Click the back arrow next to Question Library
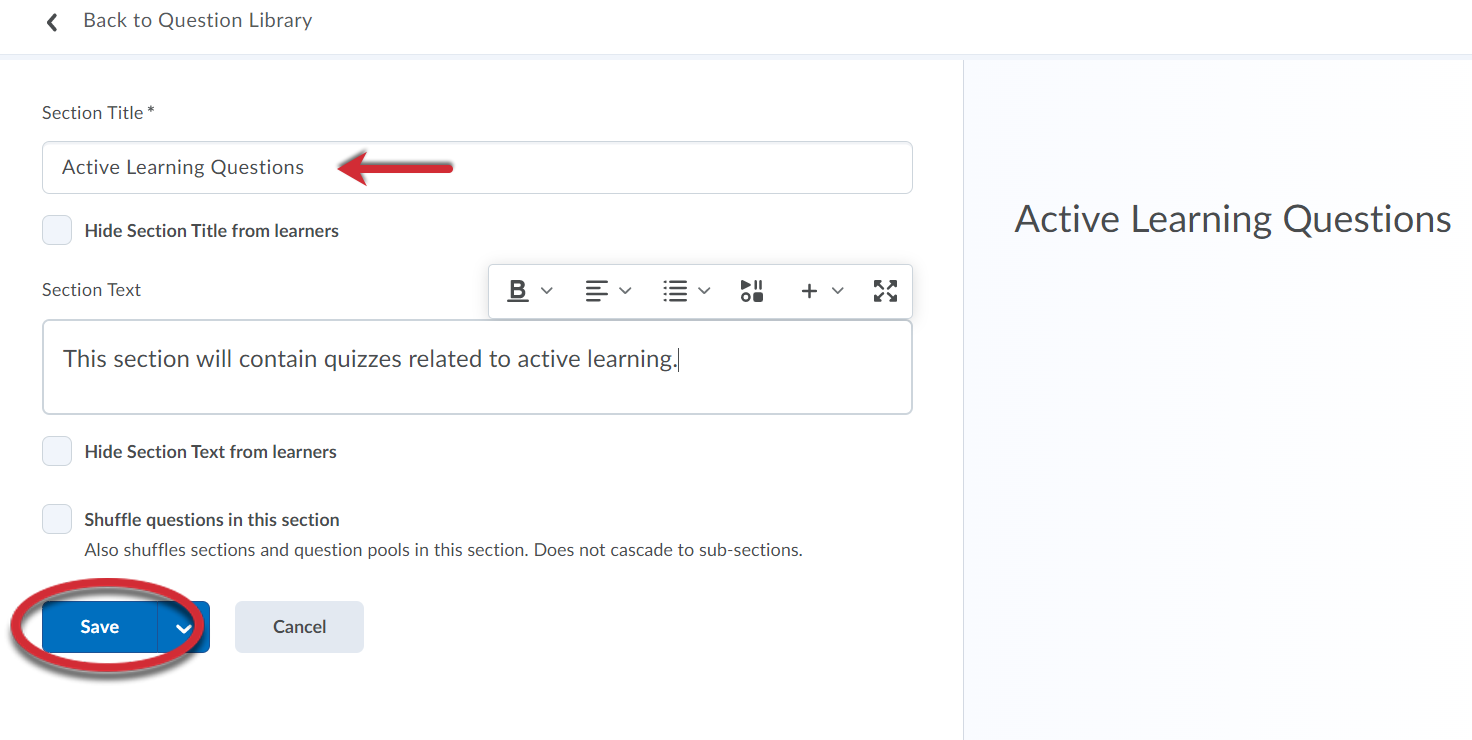This screenshot has width=1472, height=740. (51, 21)
